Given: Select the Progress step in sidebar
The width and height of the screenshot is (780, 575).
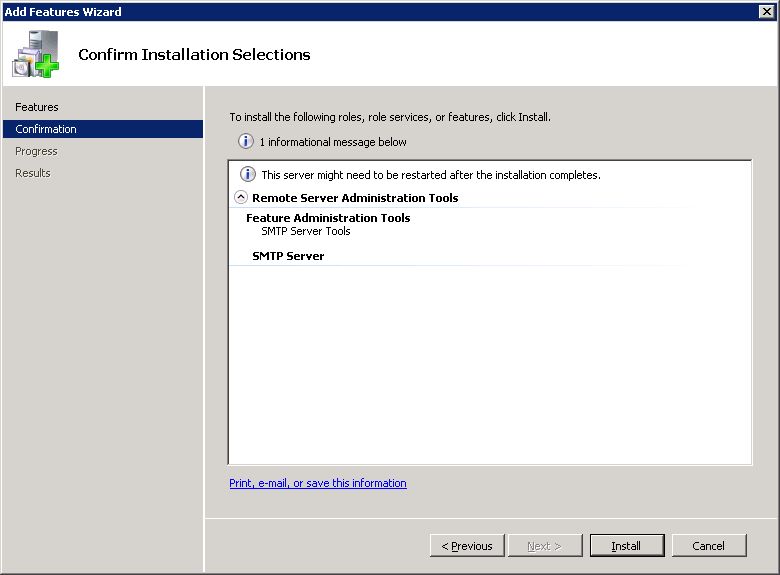Looking at the screenshot, I should pyautogui.click(x=36, y=151).
